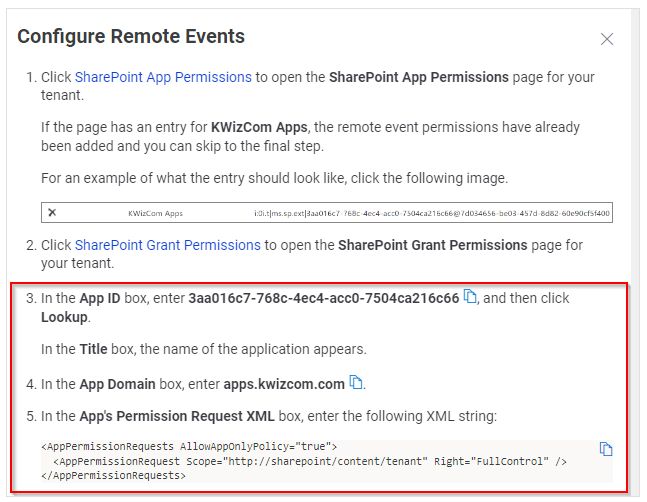Copy the App ID value
The width and height of the screenshot is (647, 502).
coord(470,296)
